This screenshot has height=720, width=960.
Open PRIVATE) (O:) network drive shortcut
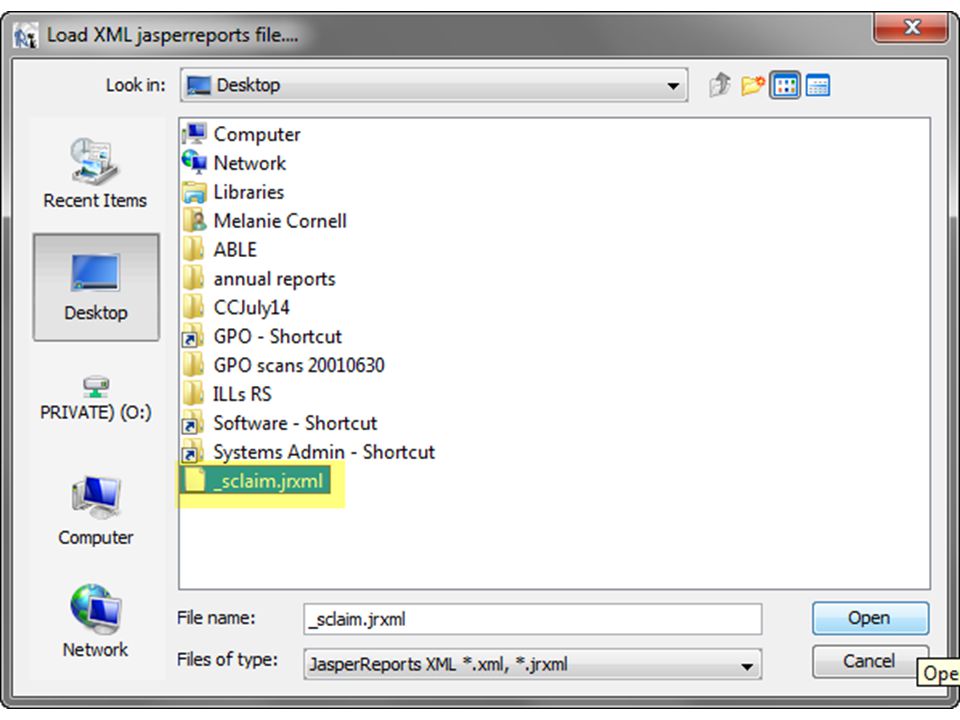tap(96, 399)
